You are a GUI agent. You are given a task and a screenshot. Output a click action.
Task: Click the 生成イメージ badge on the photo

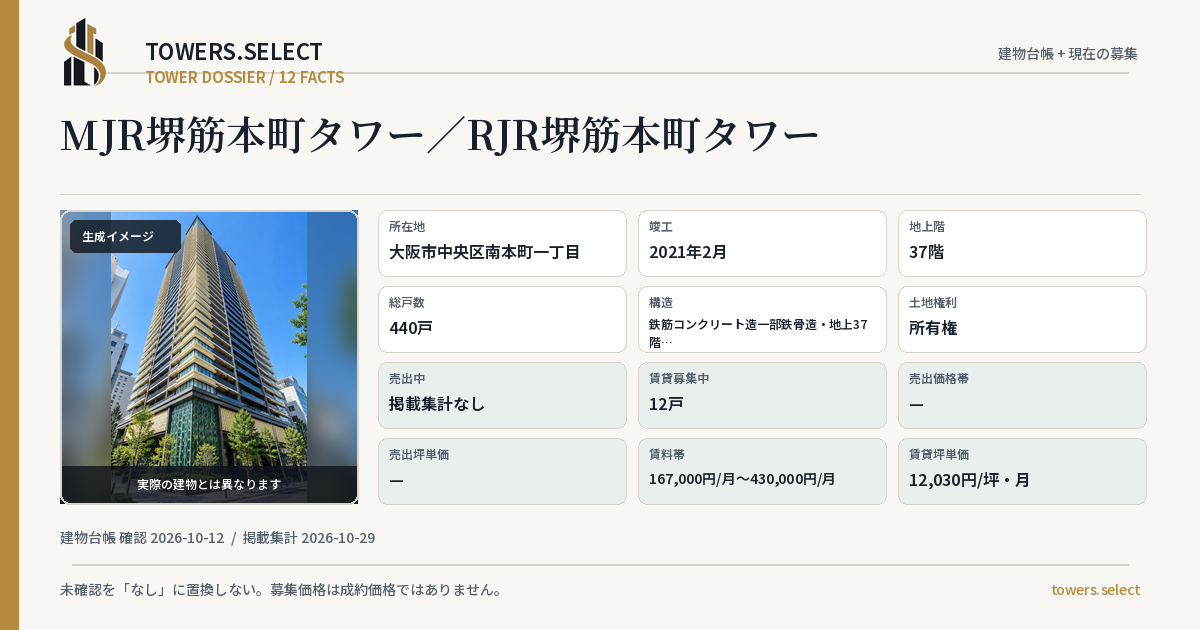125,237
